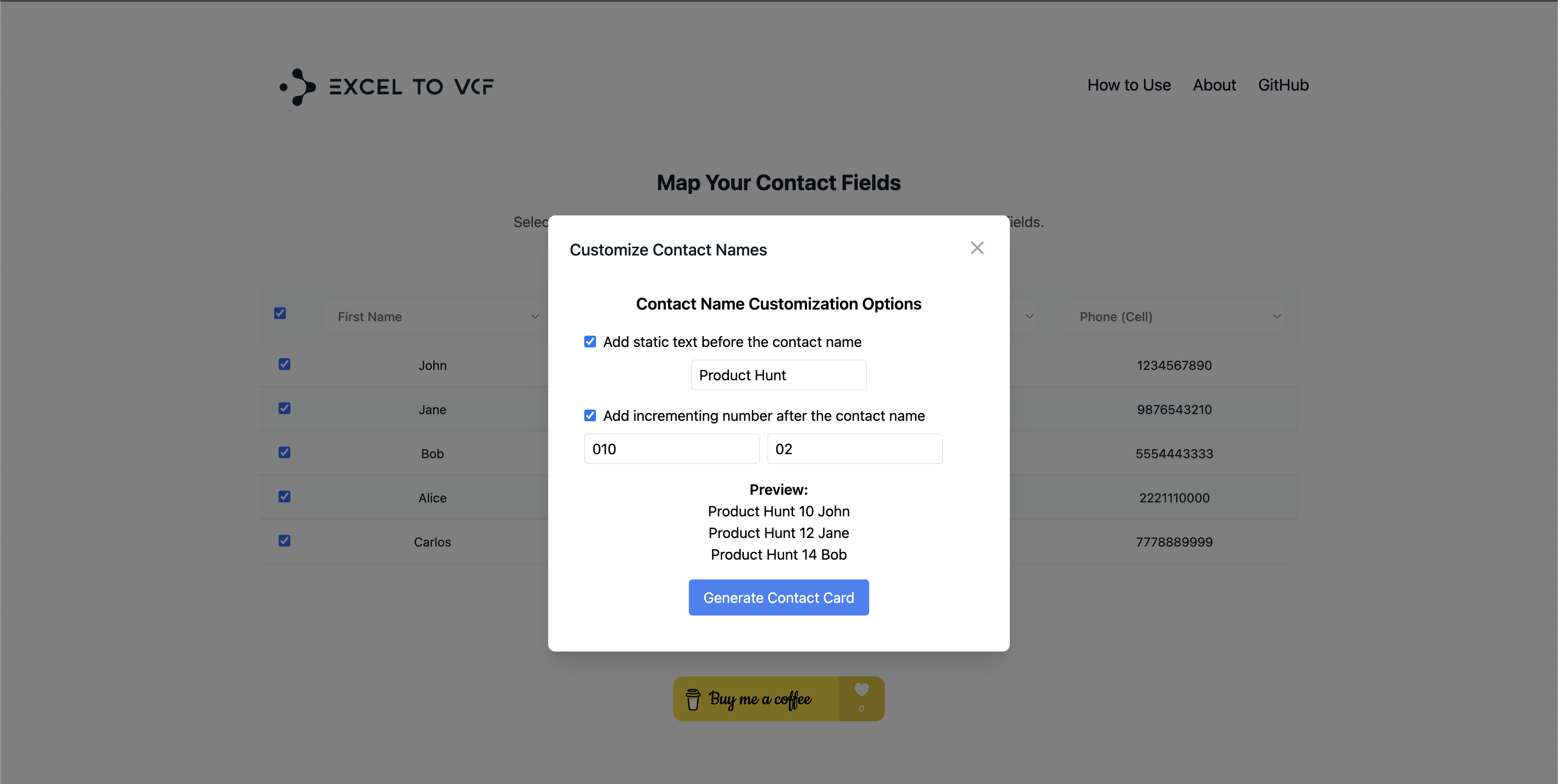
Task: Toggle the select-all checkbox in table header
Action: [280, 313]
